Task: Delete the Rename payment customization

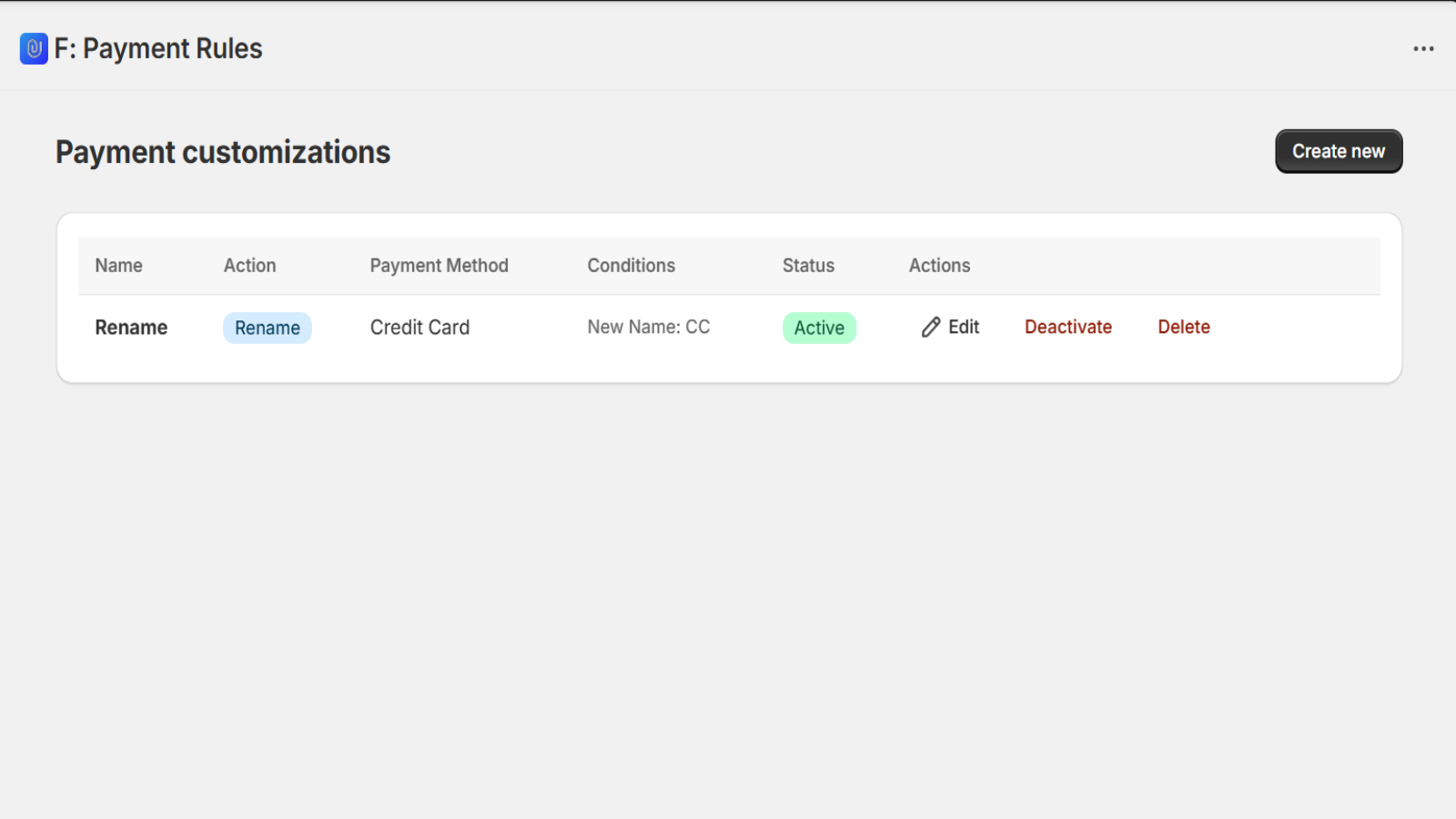Action: point(1183,328)
